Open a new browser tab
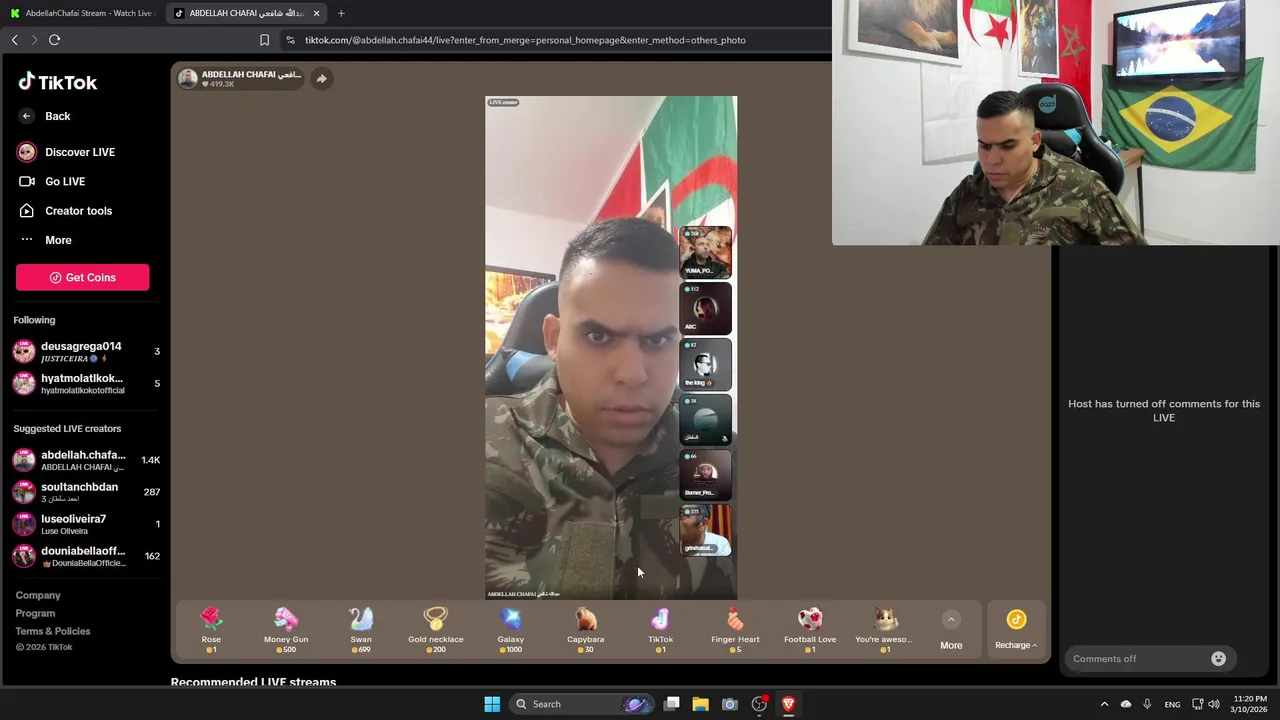Screen dimensions: 1280x720 coord(341,13)
